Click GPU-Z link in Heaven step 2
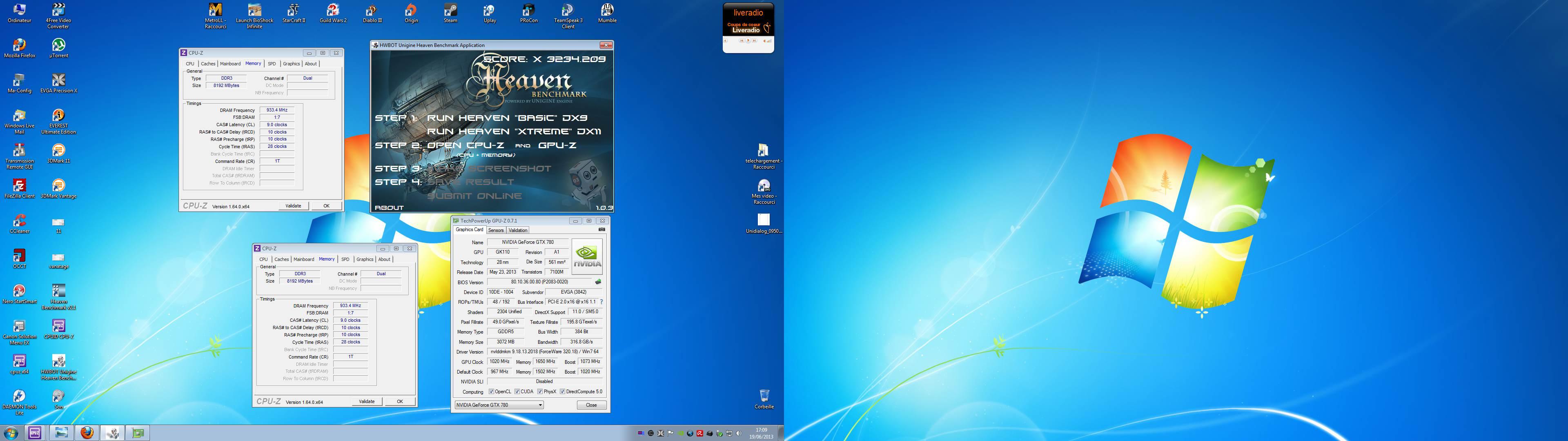The width and height of the screenshot is (1568, 441). tap(557, 146)
